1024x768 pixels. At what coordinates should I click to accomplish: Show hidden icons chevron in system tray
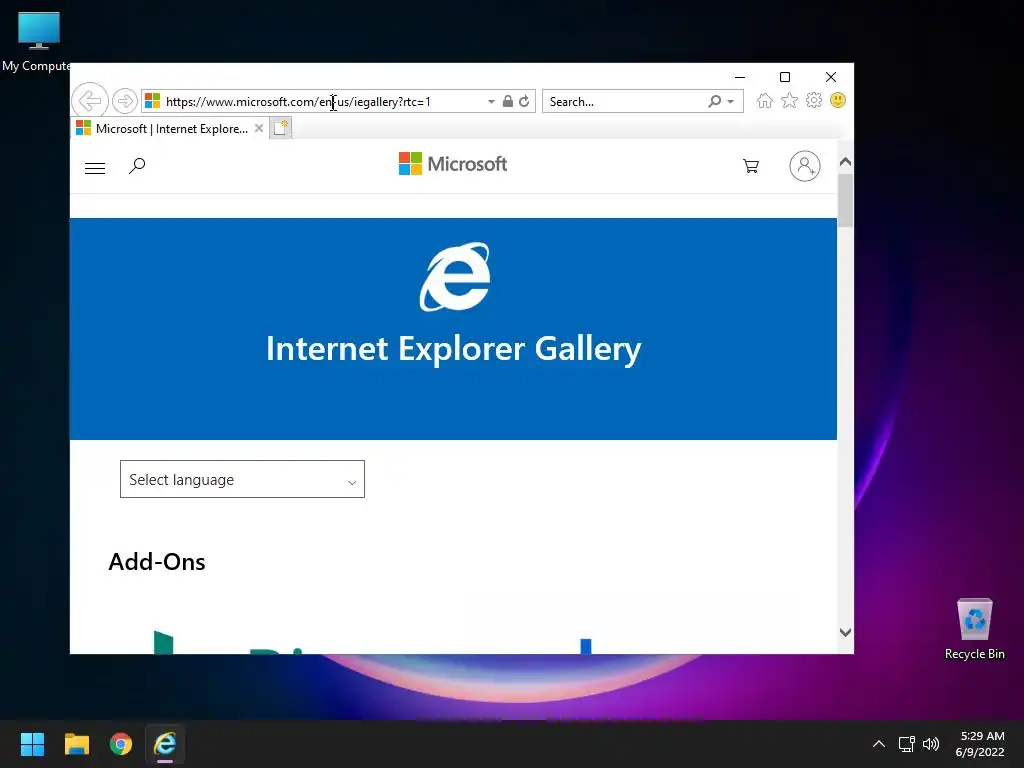(879, 744)
